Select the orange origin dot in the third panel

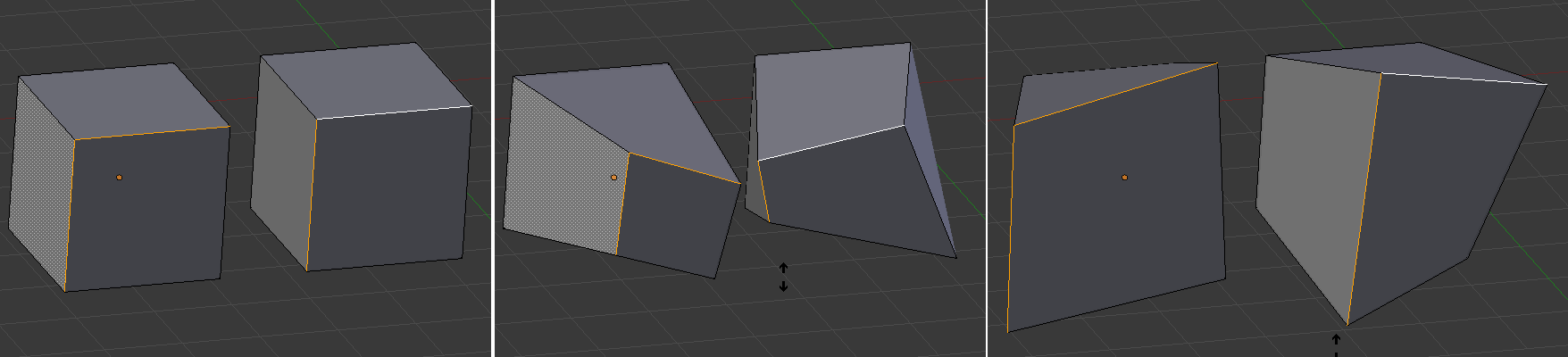(x=1125, y=178)
